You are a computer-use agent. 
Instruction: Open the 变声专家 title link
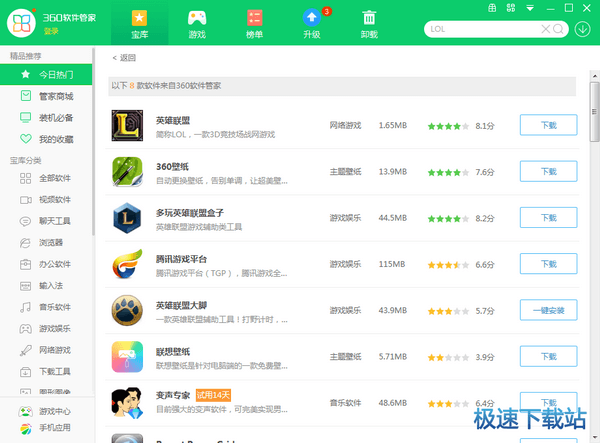pos(173,395)
